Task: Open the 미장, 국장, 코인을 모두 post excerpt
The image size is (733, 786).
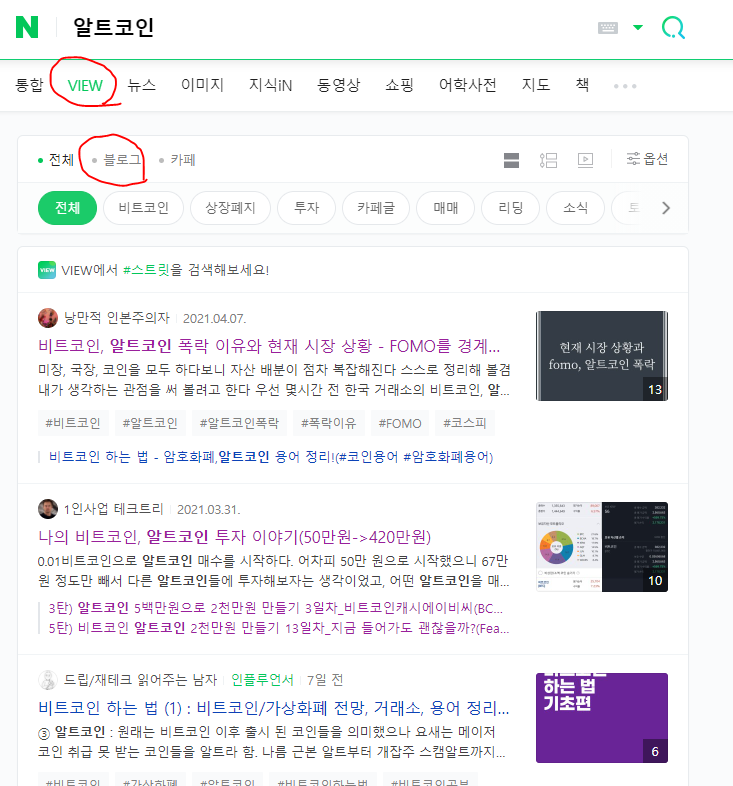Action: 274,380
